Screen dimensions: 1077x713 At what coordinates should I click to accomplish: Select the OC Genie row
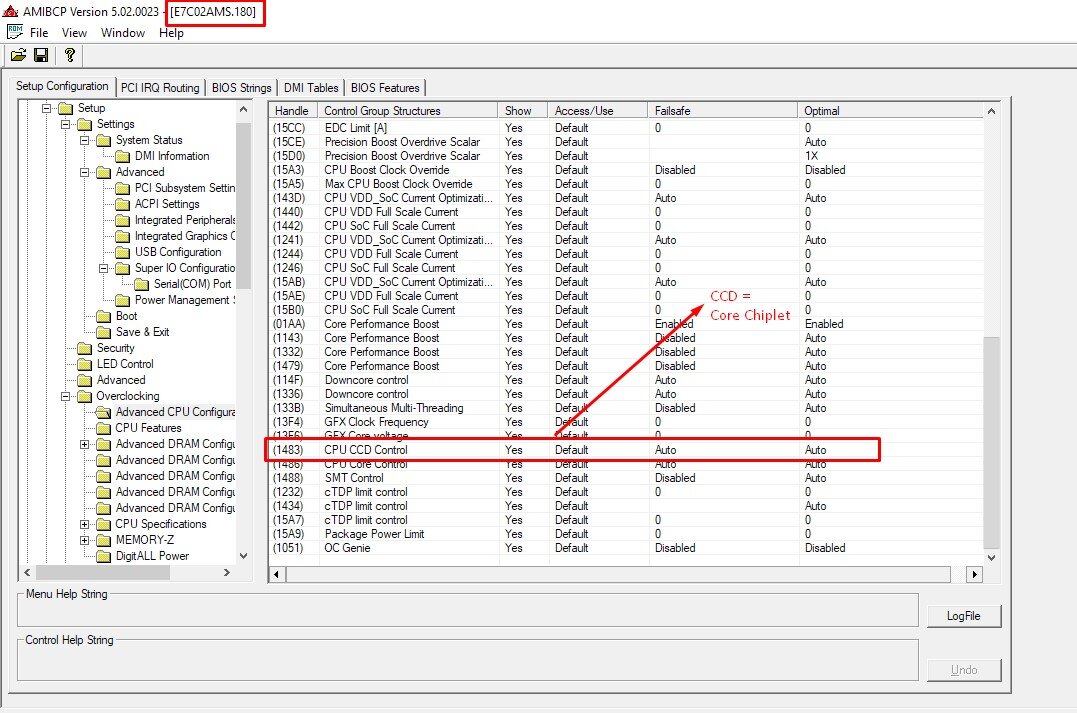click(x=626, y=548)
